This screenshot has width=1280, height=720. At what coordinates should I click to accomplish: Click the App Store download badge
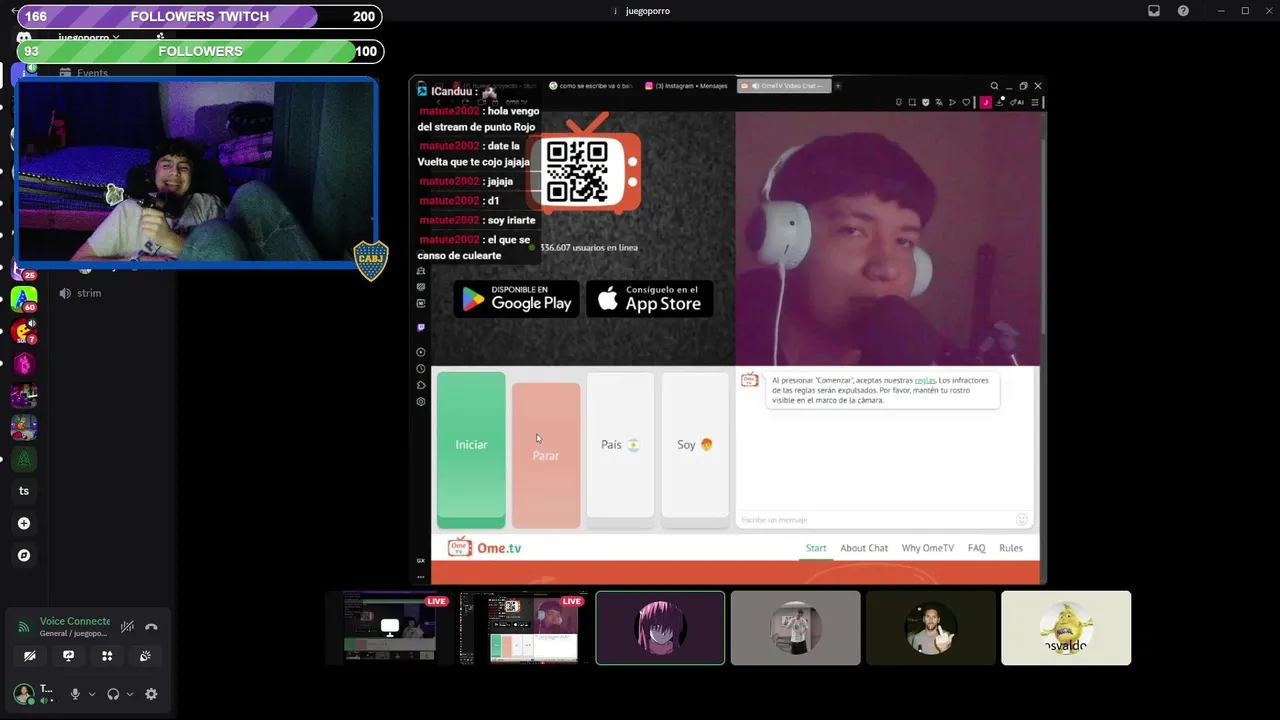click(649, 298)
